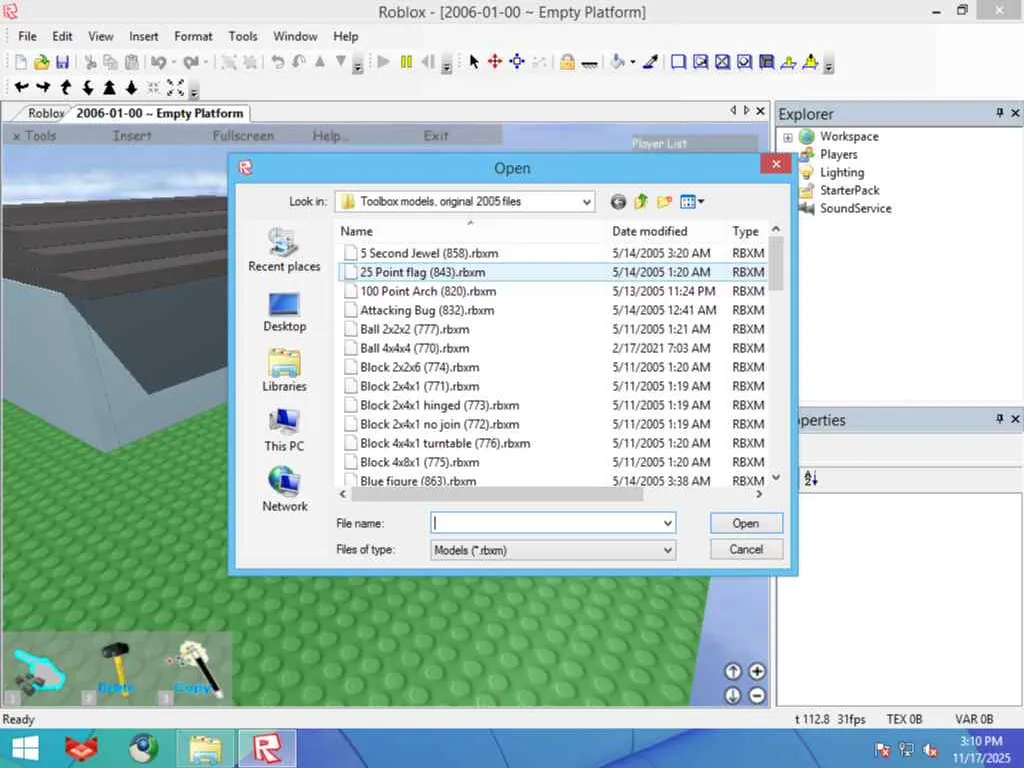1024x768 pixels.
Task: Click the camera pan right arrow
Action: click(x=43, y=88)
